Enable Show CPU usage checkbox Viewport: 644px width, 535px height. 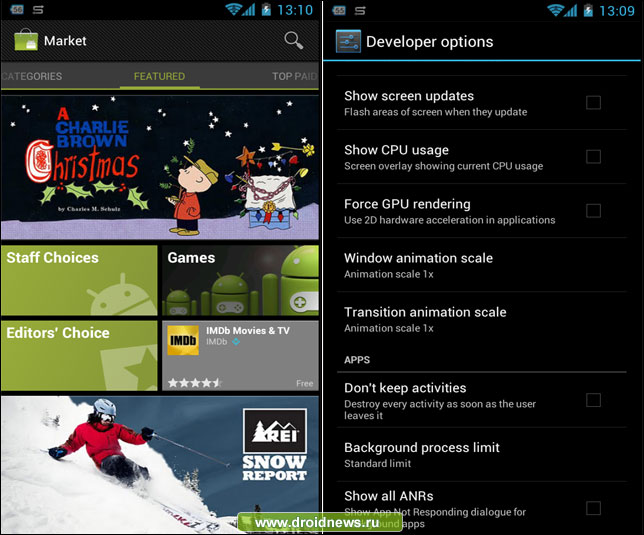[x=593, y=156]
